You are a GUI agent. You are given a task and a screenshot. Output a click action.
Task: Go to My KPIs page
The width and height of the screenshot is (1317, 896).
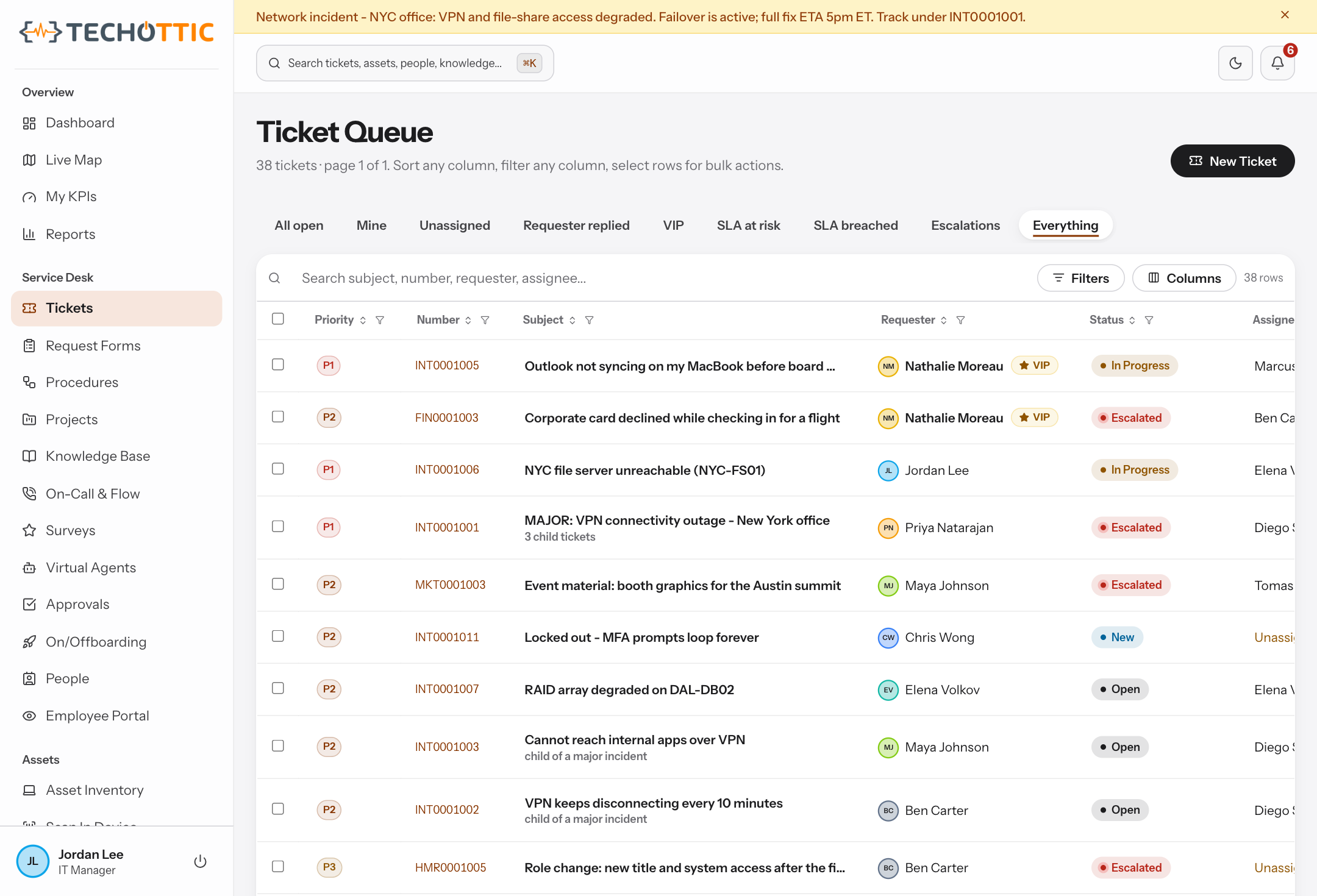point(116,196)
